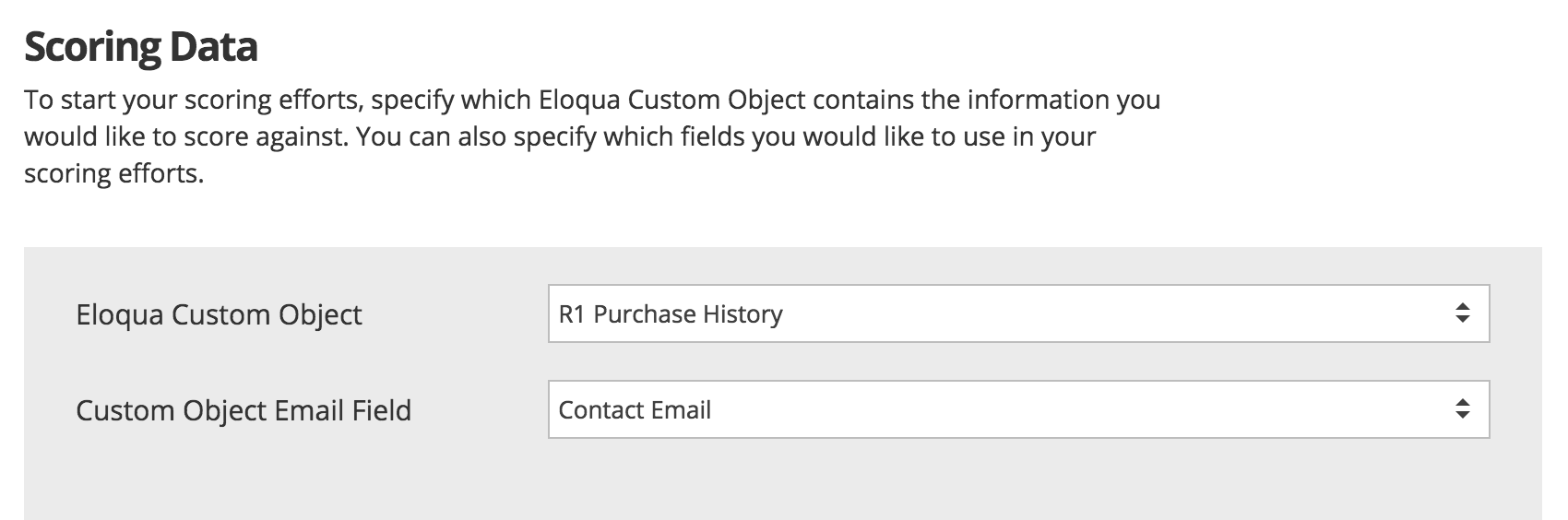Click the scoring efforts description paragraph
Viewport: 1568px width, 520px height.
[590, 136]
